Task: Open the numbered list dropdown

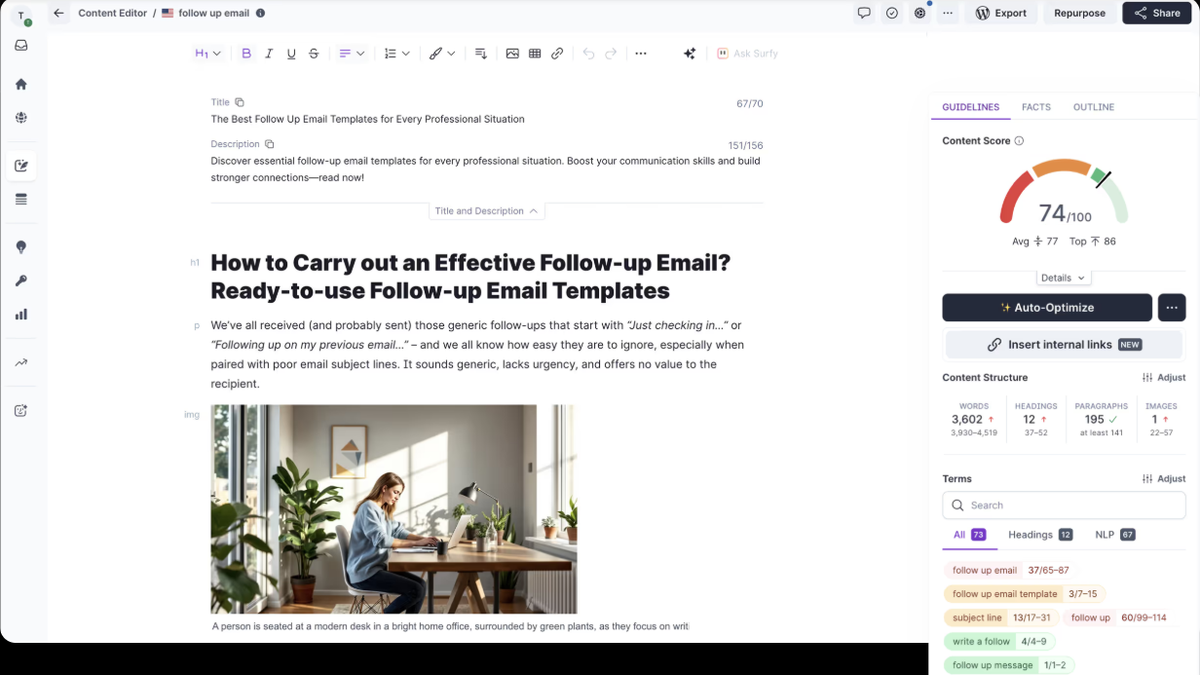Action: point(397,53)
